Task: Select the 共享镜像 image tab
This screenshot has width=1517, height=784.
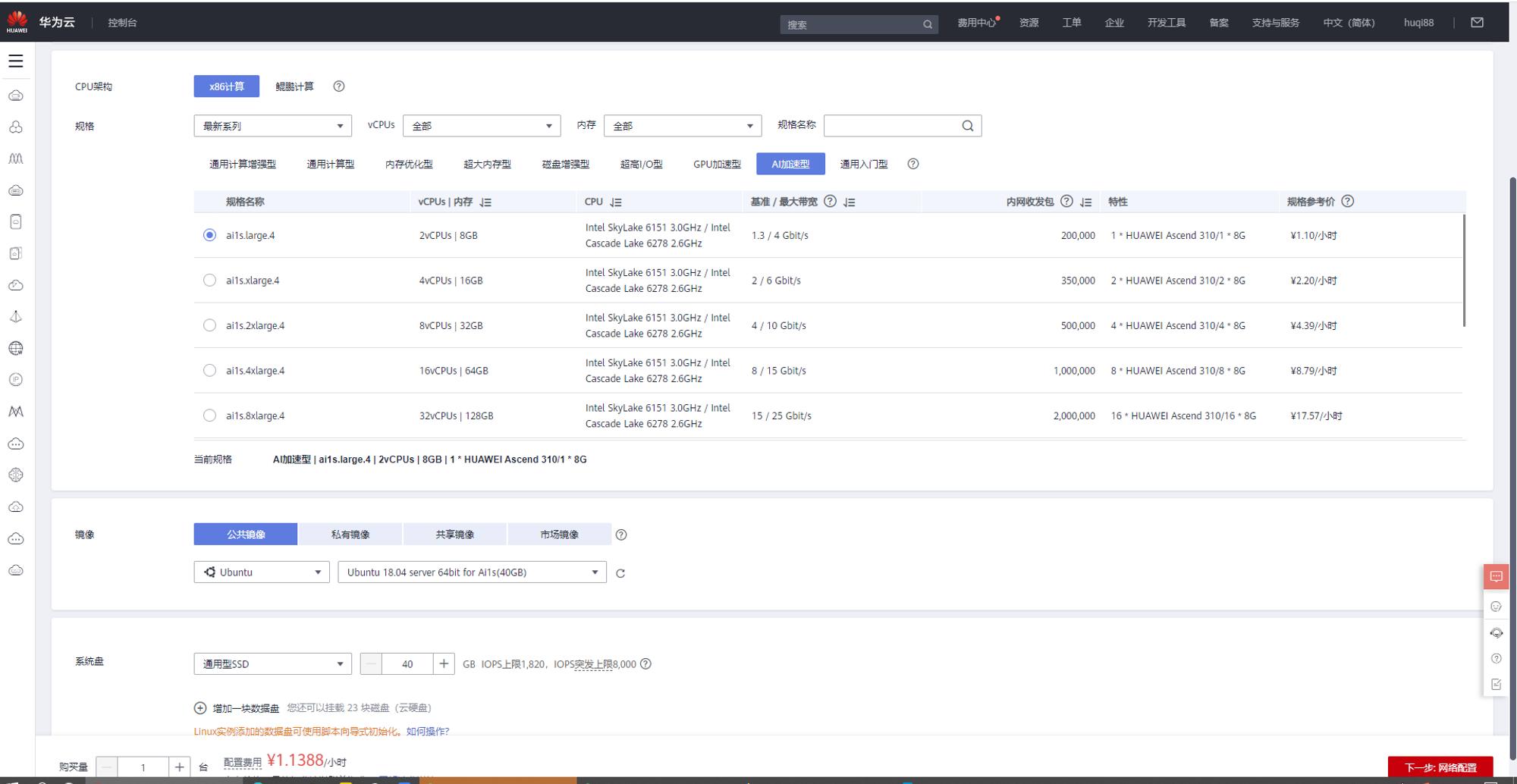Action: 455,535
